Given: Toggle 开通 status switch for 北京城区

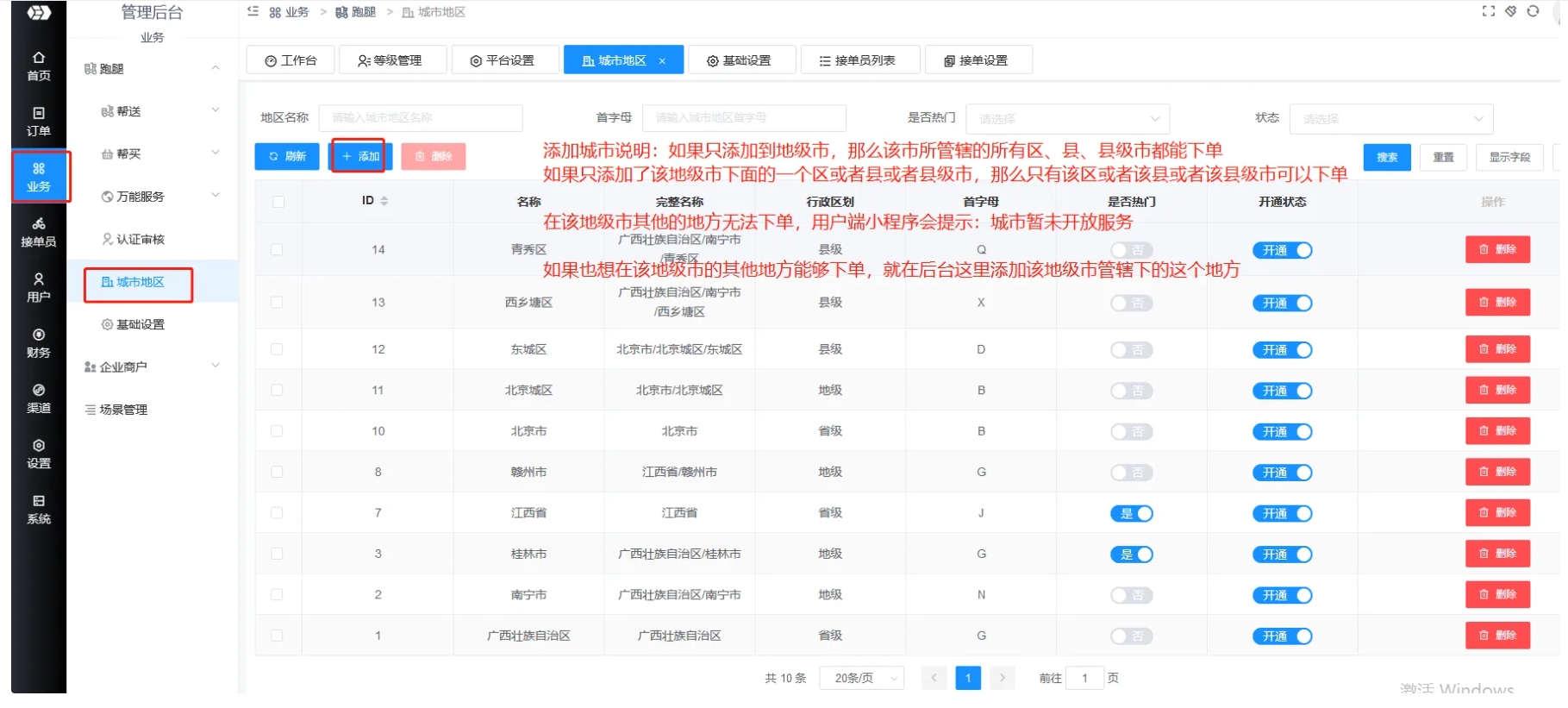Looking at the screenshot, I should tap(1282, 391).
